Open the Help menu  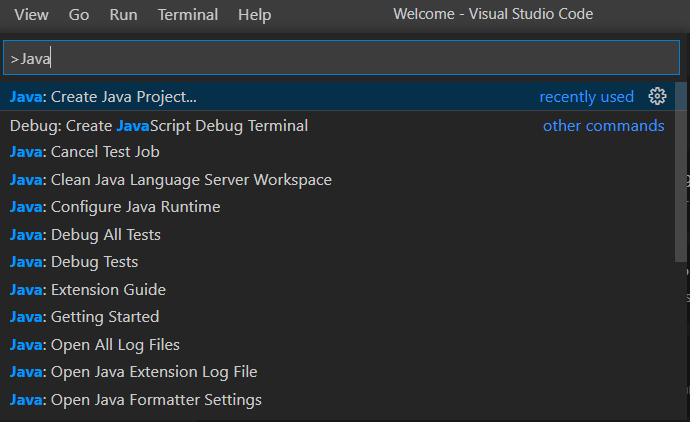(x=254, y=15)
